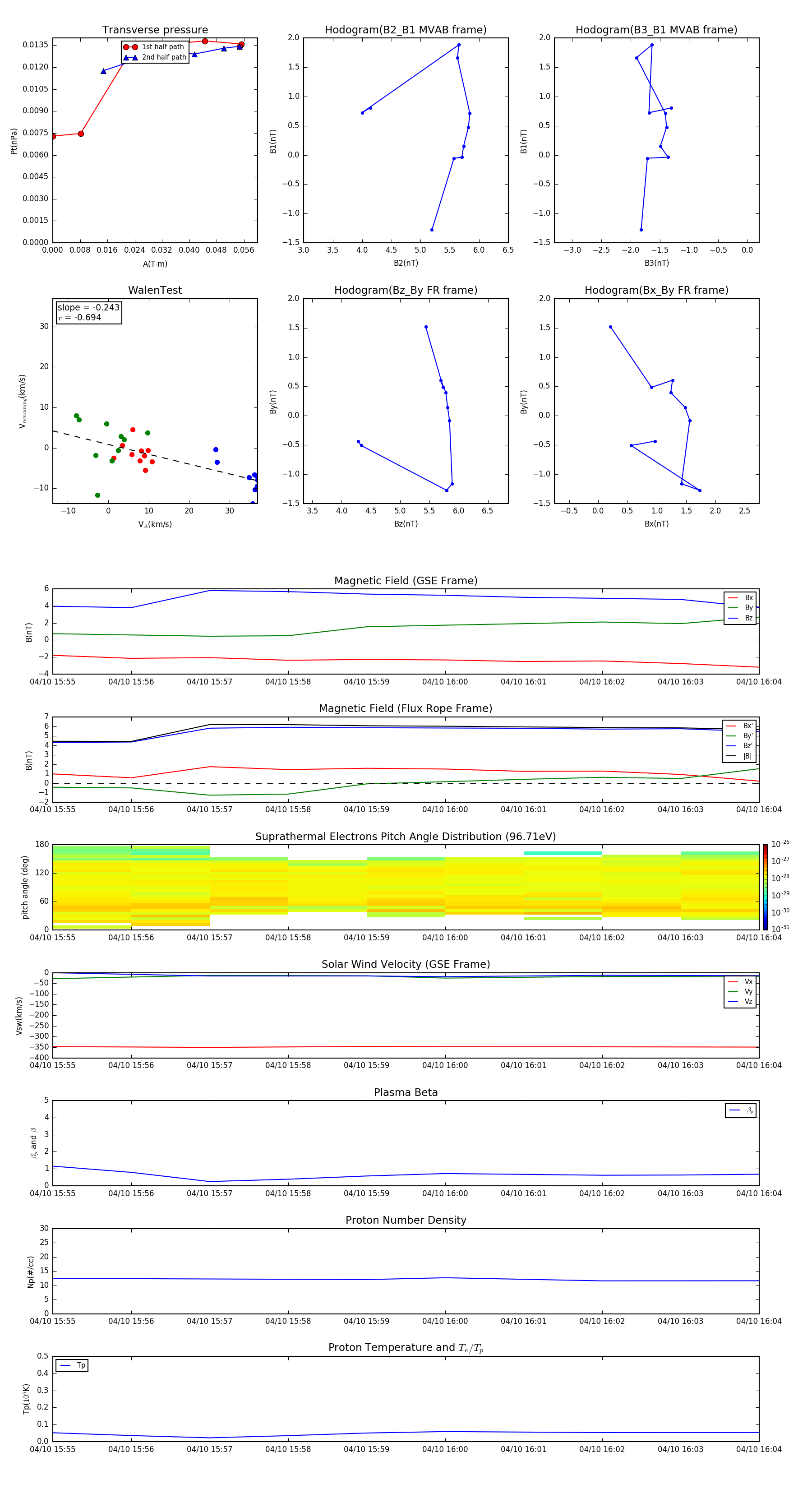
Task: Click the 'Transverse pressure' plot title
Action: tap(155, 29)
